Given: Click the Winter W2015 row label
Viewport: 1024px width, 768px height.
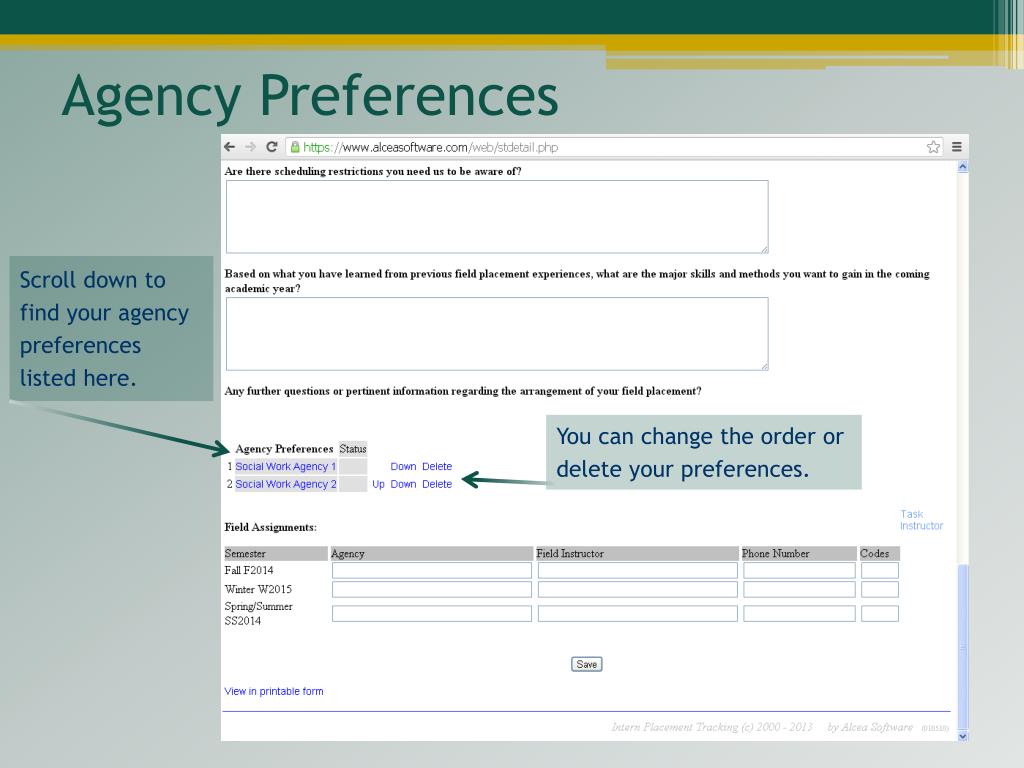Looking at the screenshot, I should pos(258,590).
